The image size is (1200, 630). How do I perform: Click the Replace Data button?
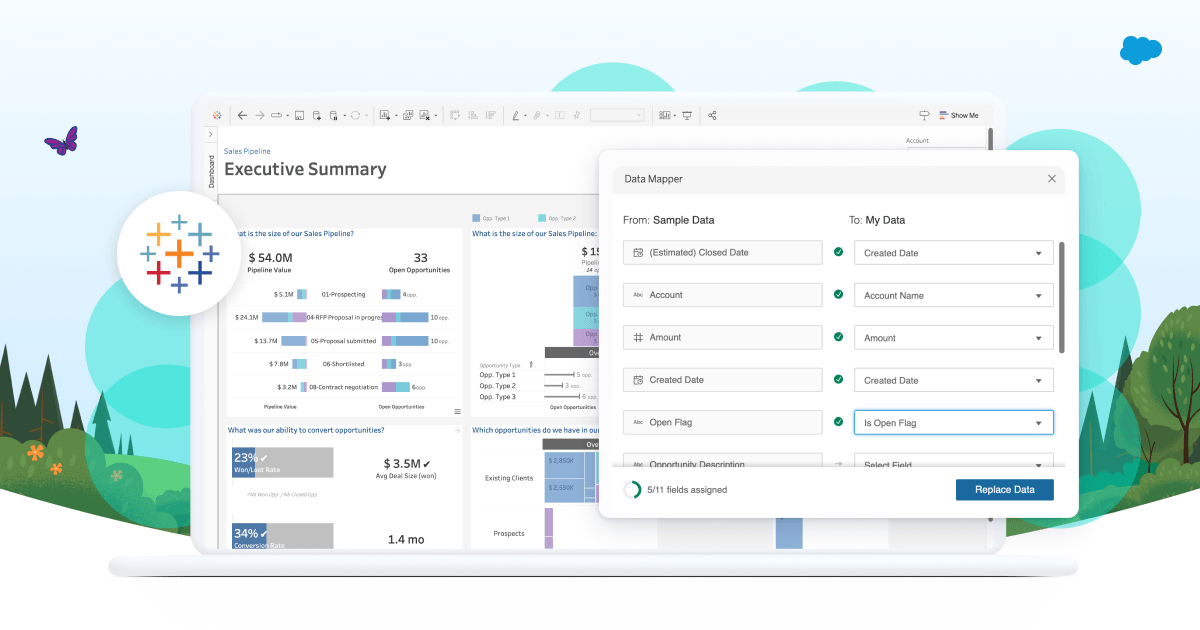coord(1004,490)
